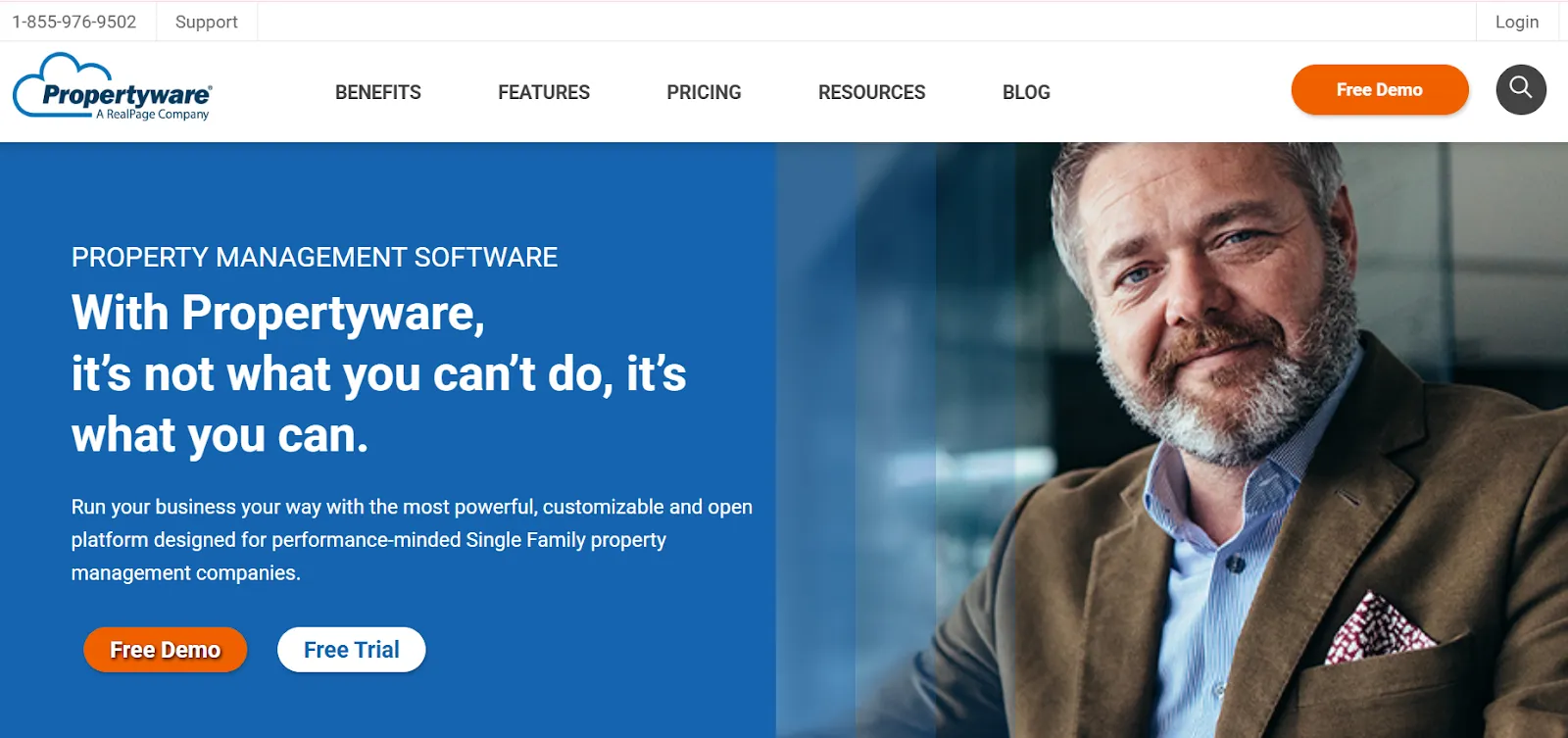Open the Login link
Image resolution: width=1568 pixels, height=738 pixels.
(1517, 22)
